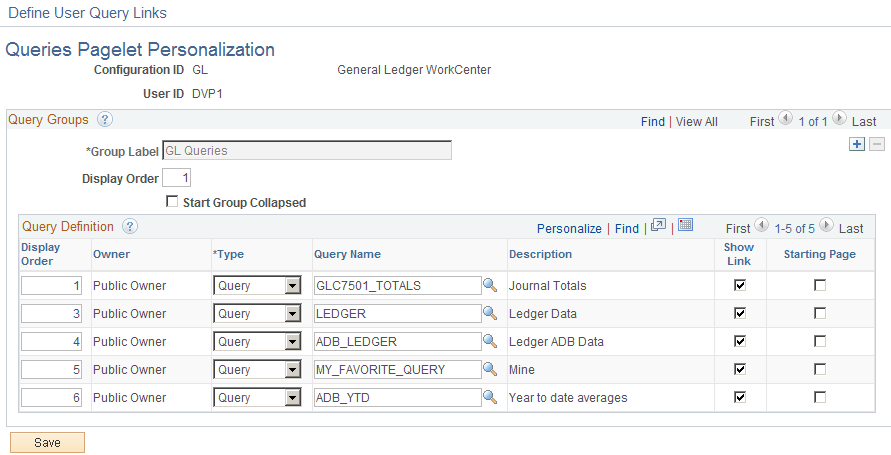This screenshot has height=455, width=891.
Task: Look up query name for MY_FAVORITE_QUERY
Action: (x=490, y=369)
